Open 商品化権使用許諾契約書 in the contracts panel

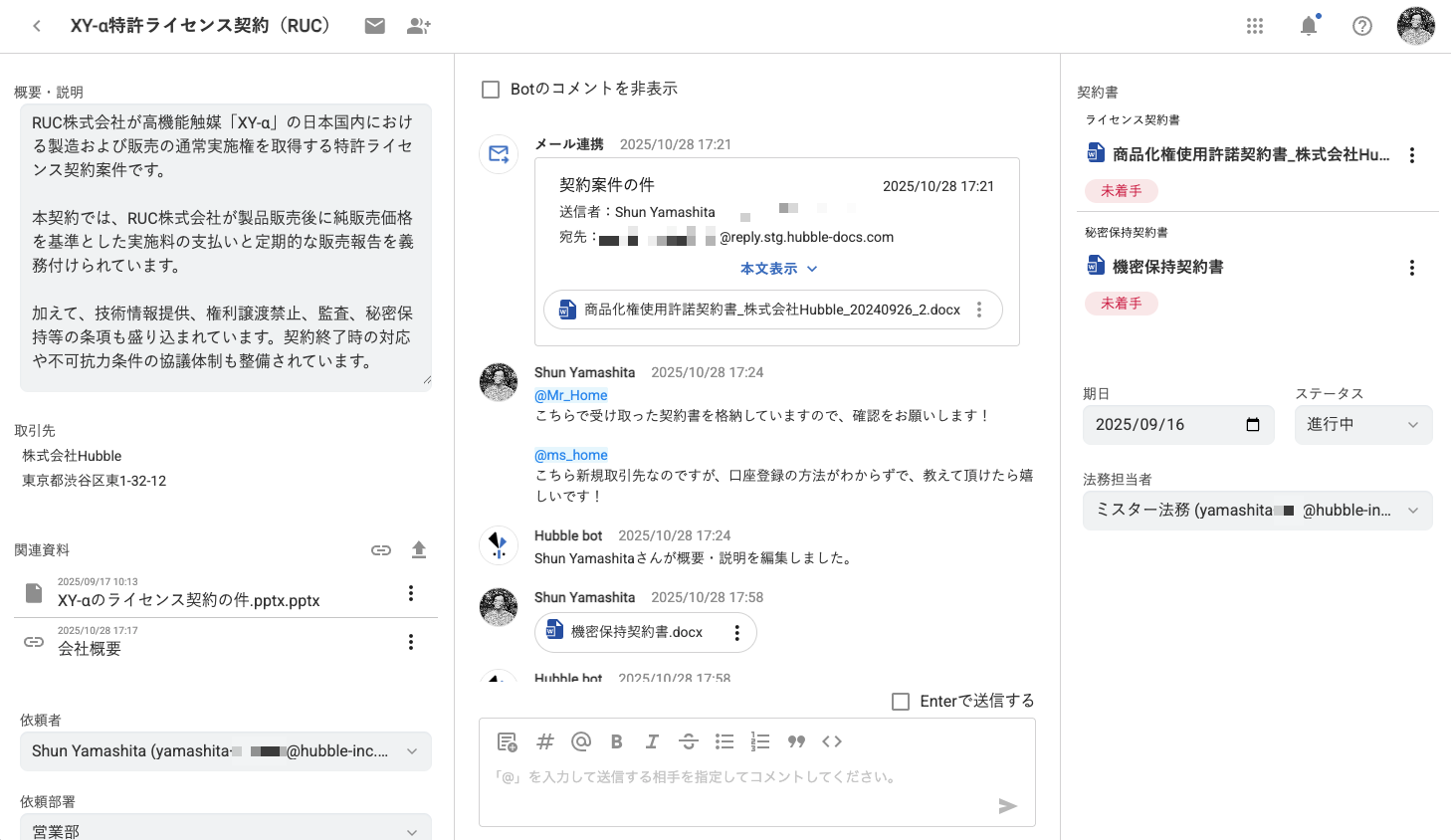click(1250, 154)
